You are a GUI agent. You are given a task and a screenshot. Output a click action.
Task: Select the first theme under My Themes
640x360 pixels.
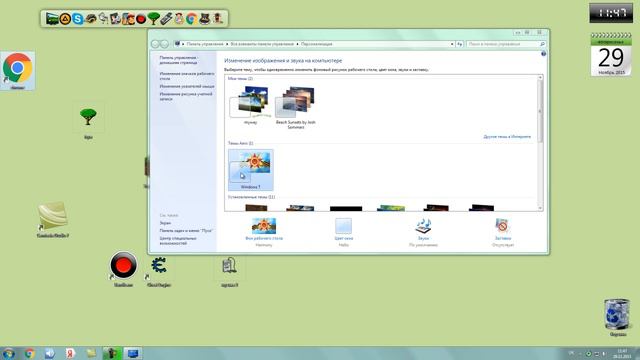coord(250,105)
